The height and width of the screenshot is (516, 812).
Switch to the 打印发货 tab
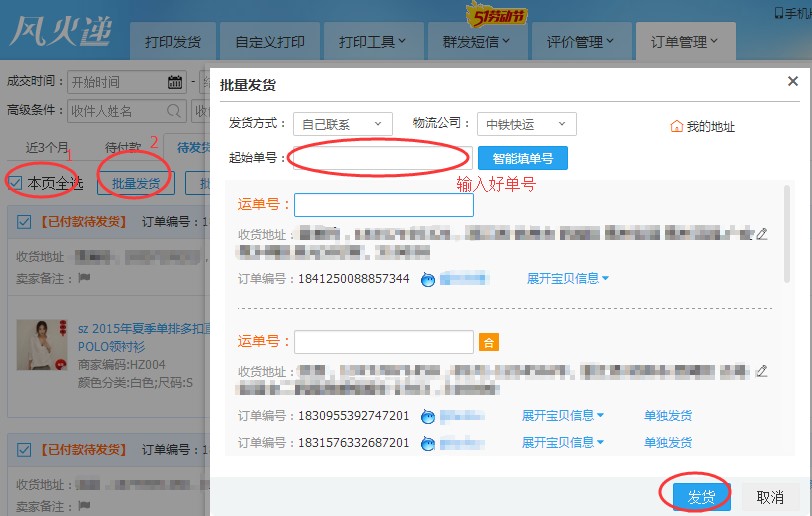click(x=172, y=41)
